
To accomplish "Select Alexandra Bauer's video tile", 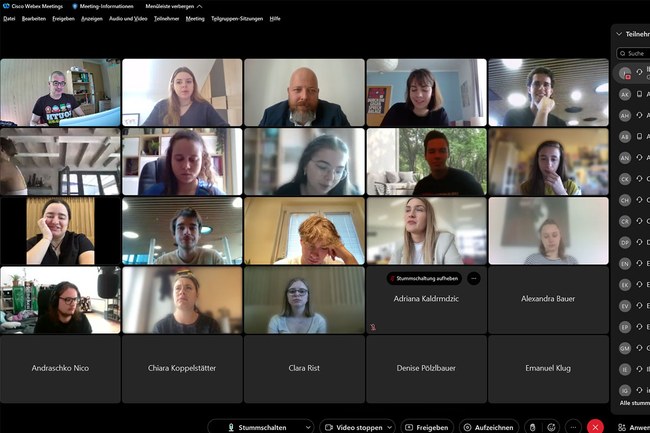I will (548, 299).
